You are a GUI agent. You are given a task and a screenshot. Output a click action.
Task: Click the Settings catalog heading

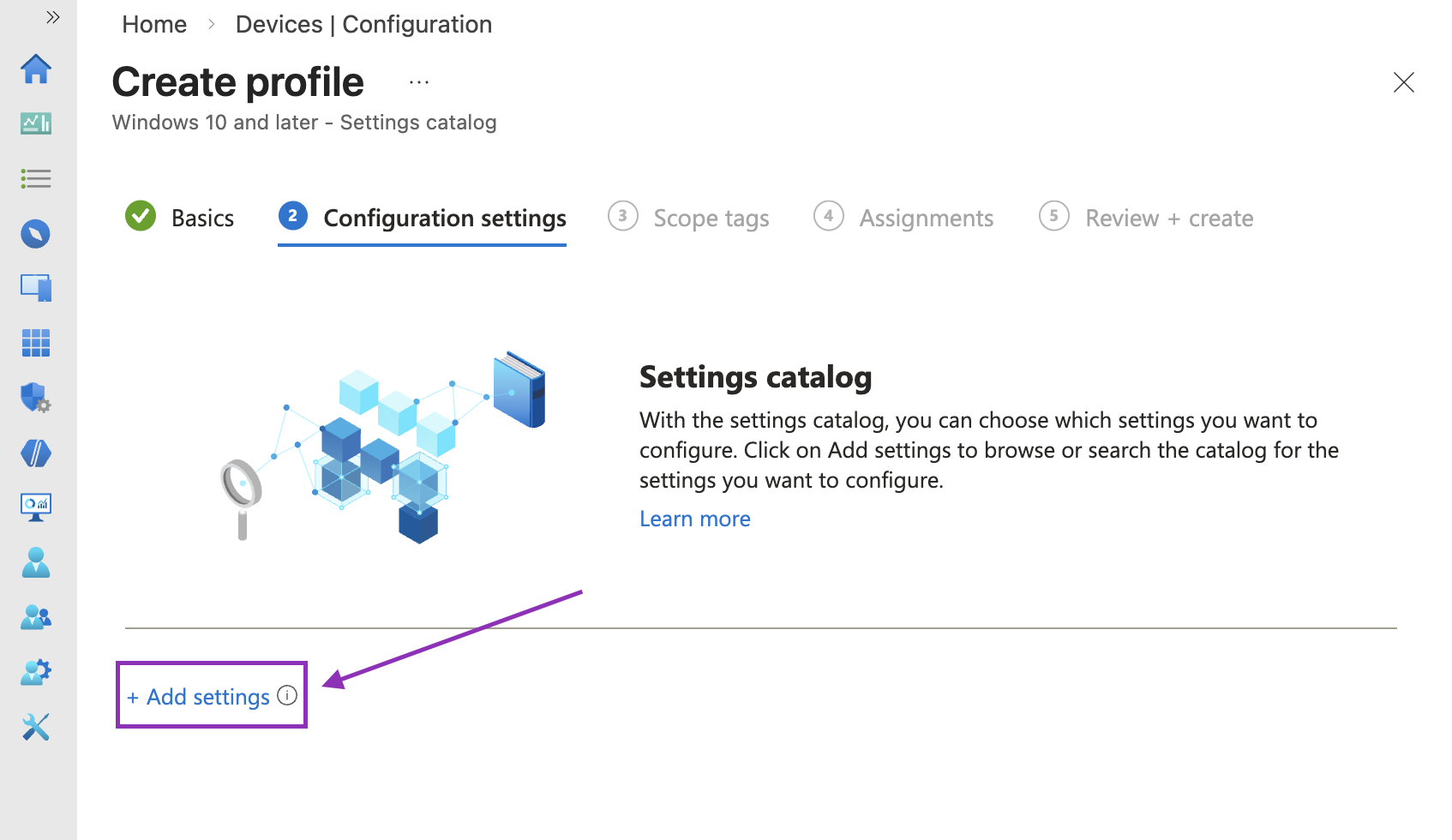(x=755, y=377)
